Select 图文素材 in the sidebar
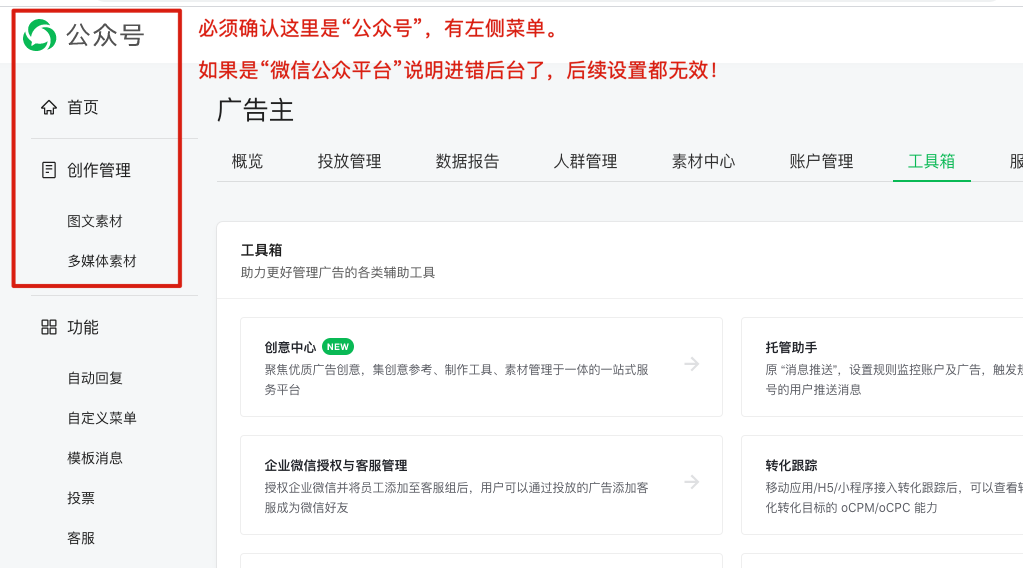 point(95,221)
